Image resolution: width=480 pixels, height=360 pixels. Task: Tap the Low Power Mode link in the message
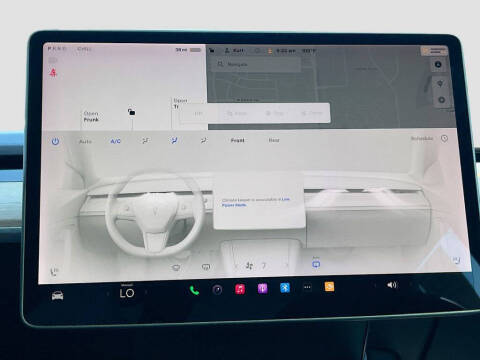(x=256, y=202)
